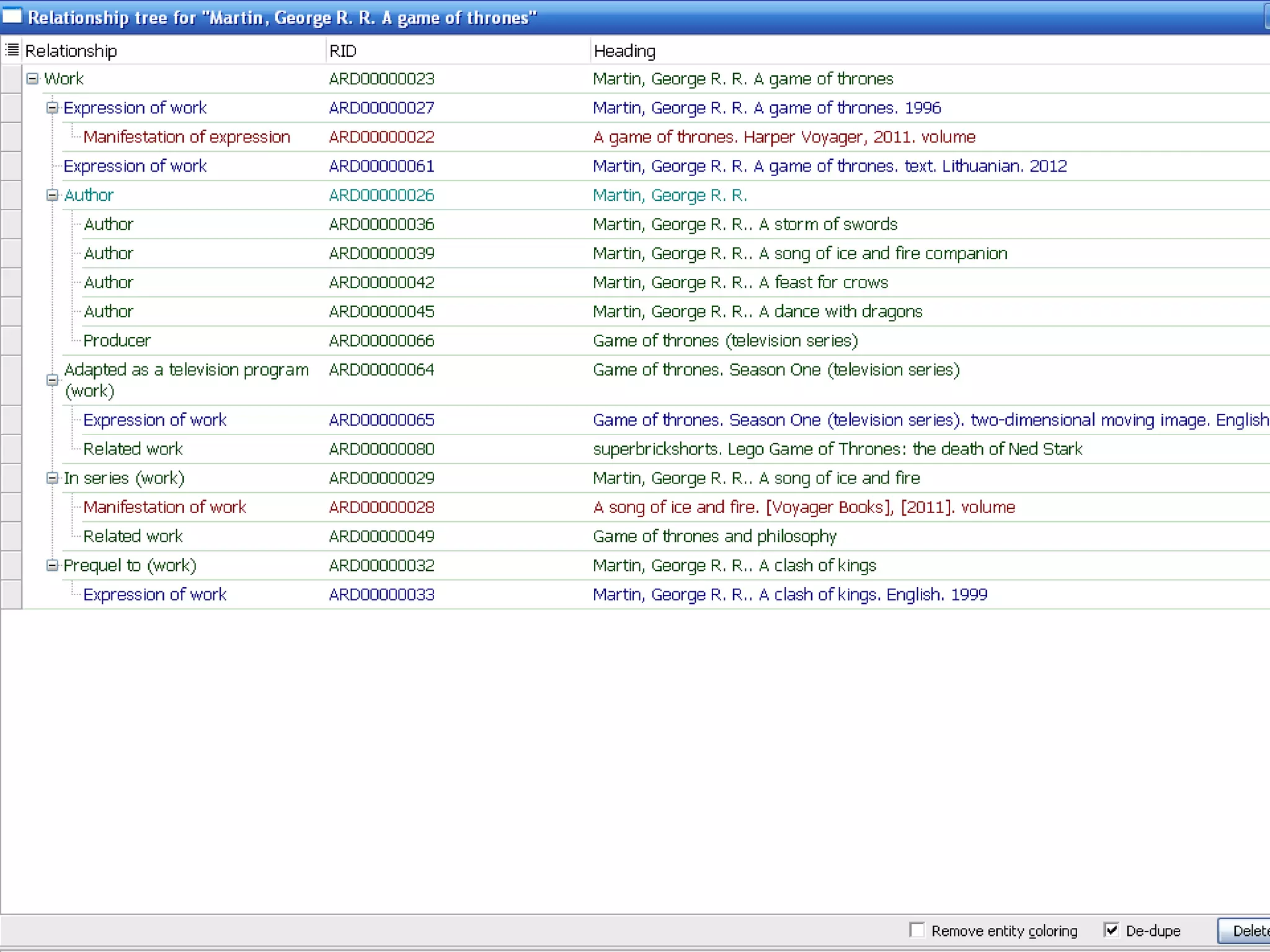Select row for A storm of swords
1270x952 pixels.
(744, 224)
